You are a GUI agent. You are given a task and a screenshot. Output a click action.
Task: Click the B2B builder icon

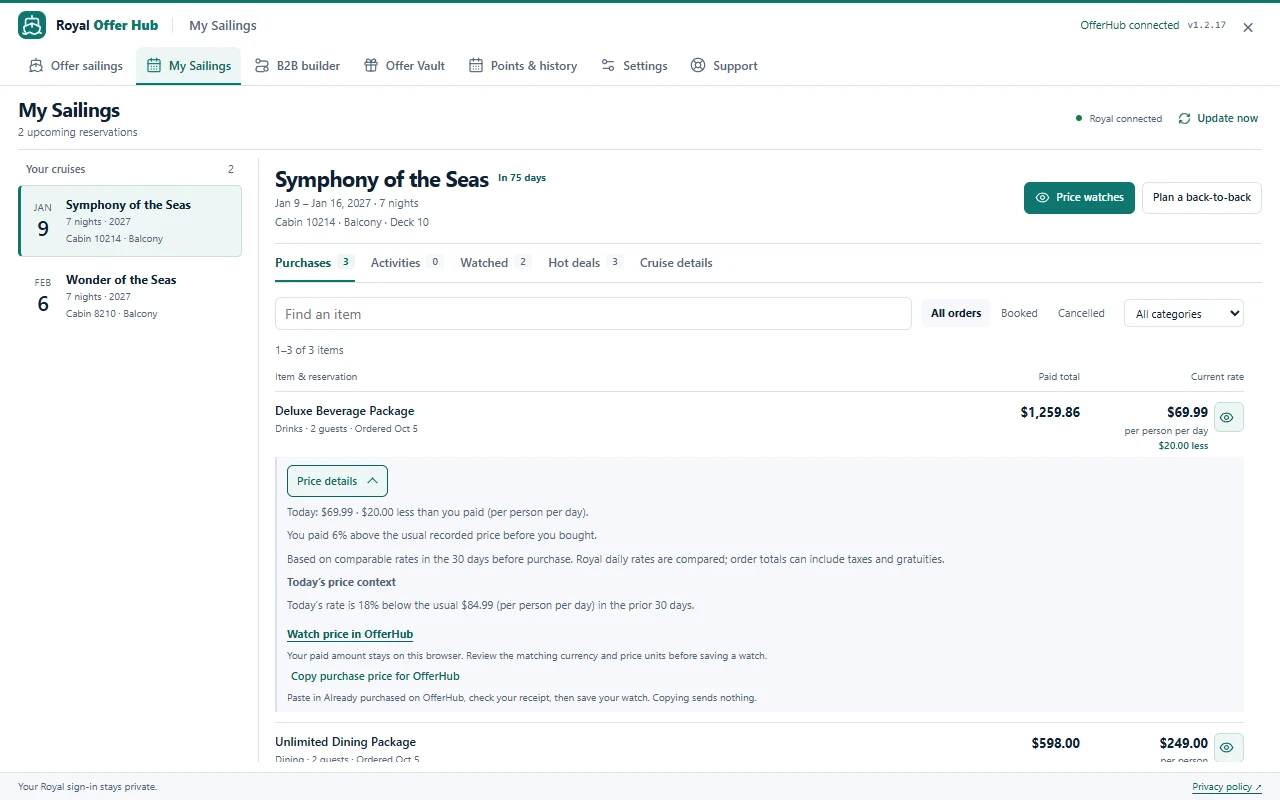tap(262, 66)
